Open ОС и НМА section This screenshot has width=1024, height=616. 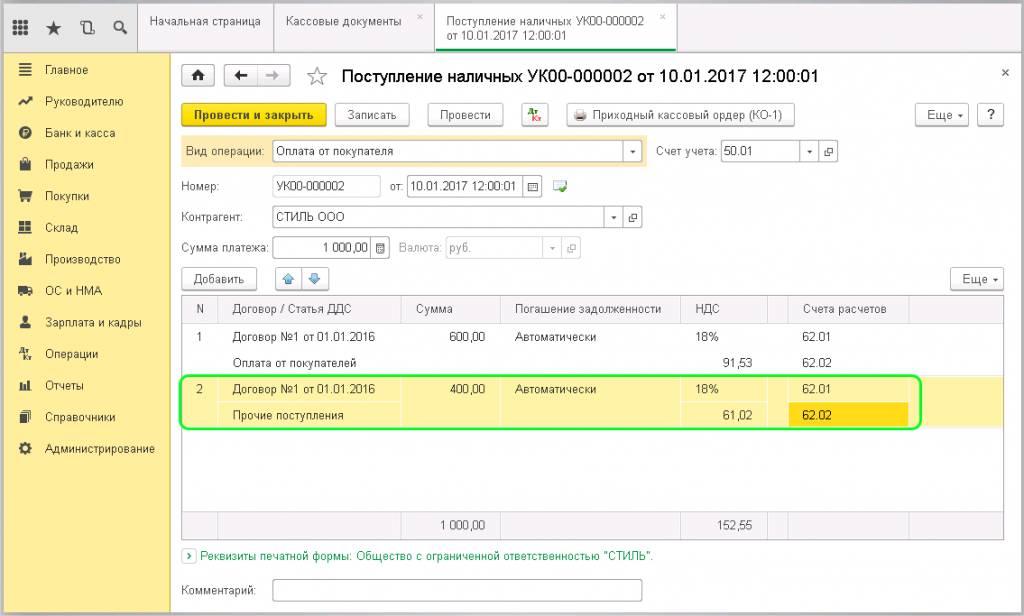click(x=74, y=291)
